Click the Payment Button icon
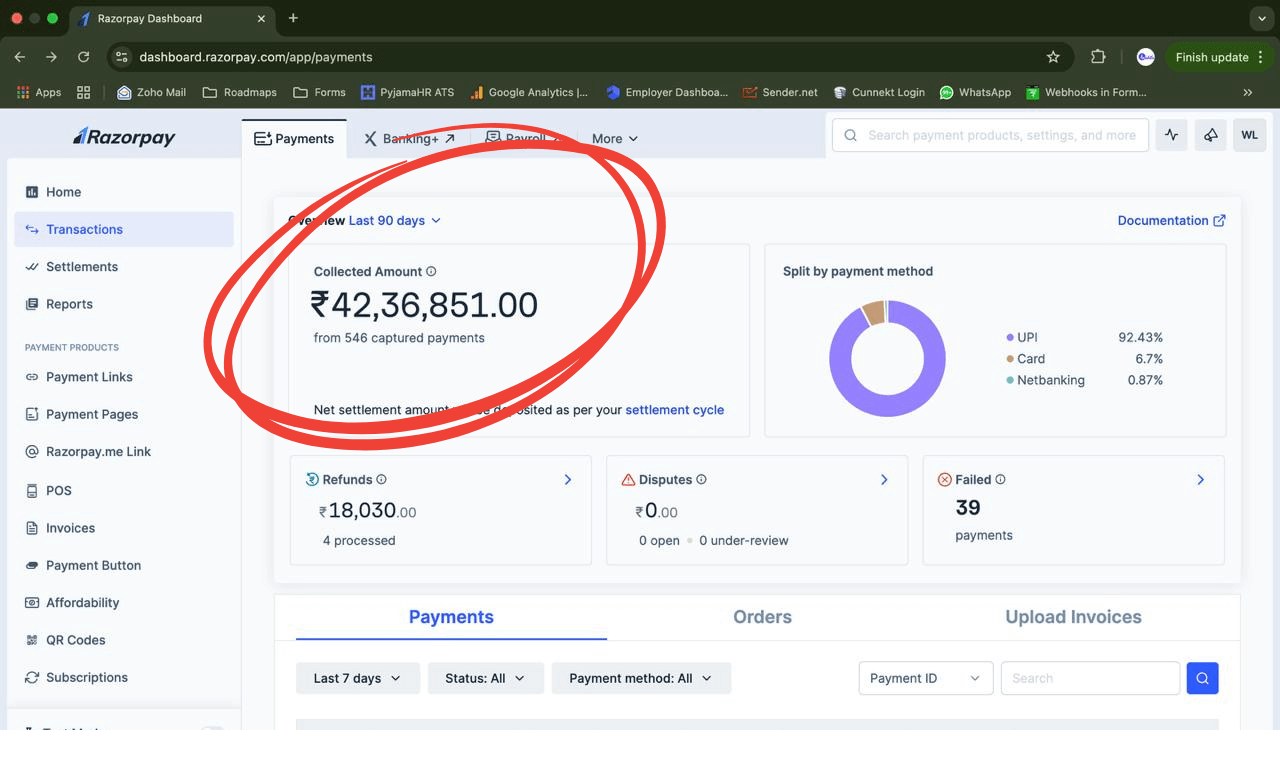This screenshot has width=1280, height=777. (x=32, y=565)
